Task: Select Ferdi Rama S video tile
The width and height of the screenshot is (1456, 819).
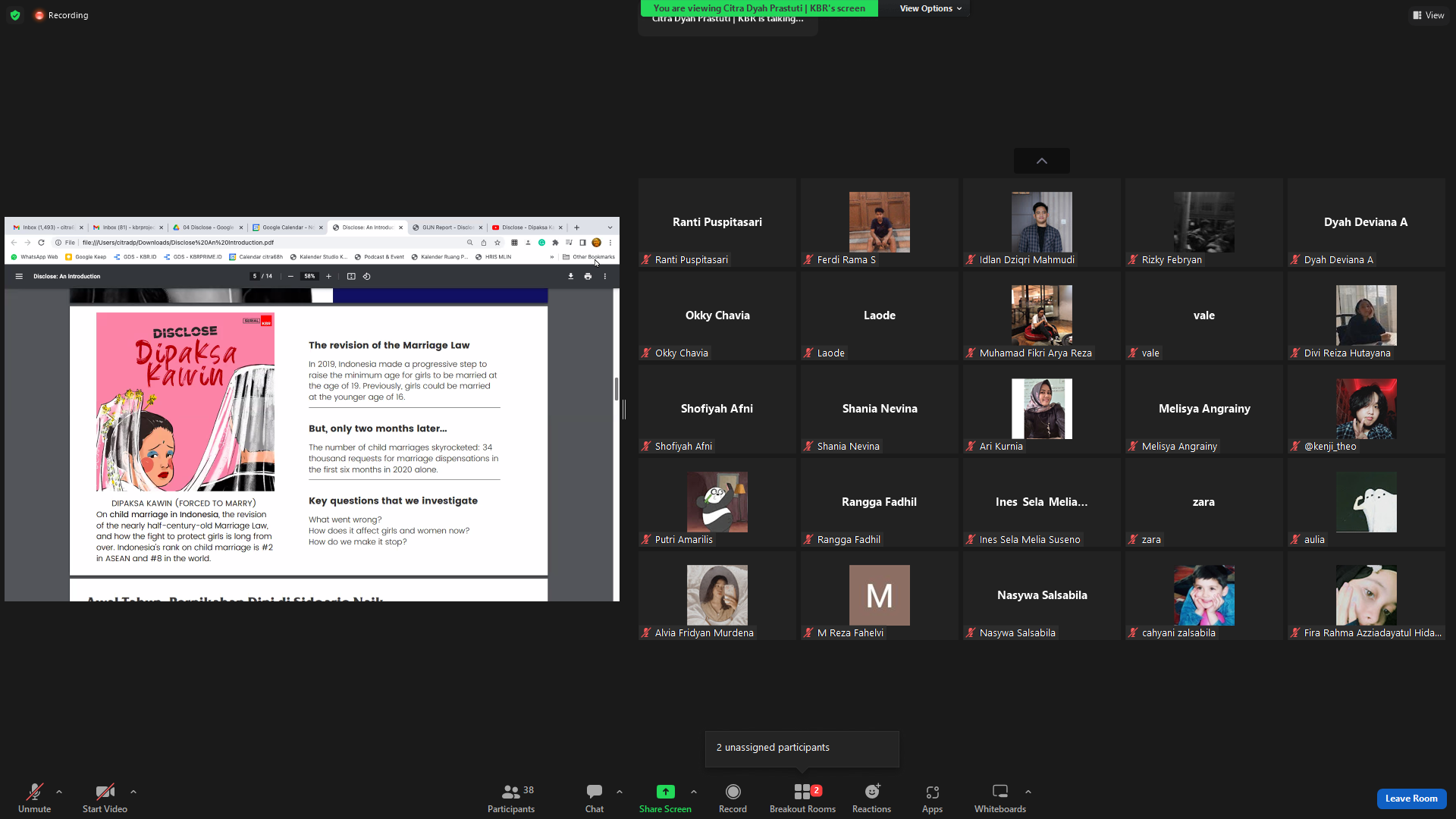Action: tap(880, 222)
